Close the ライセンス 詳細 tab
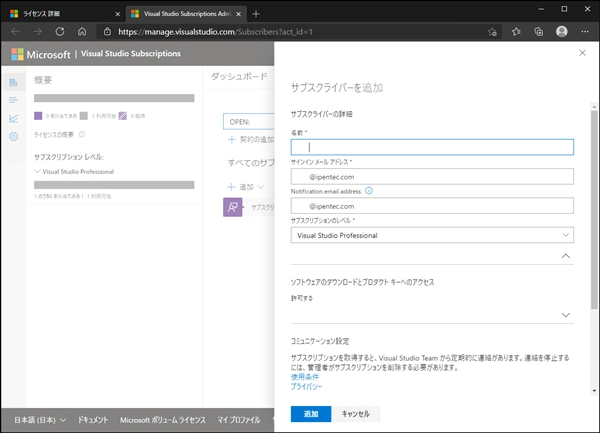600x433 pixels. tap(117, 14)
